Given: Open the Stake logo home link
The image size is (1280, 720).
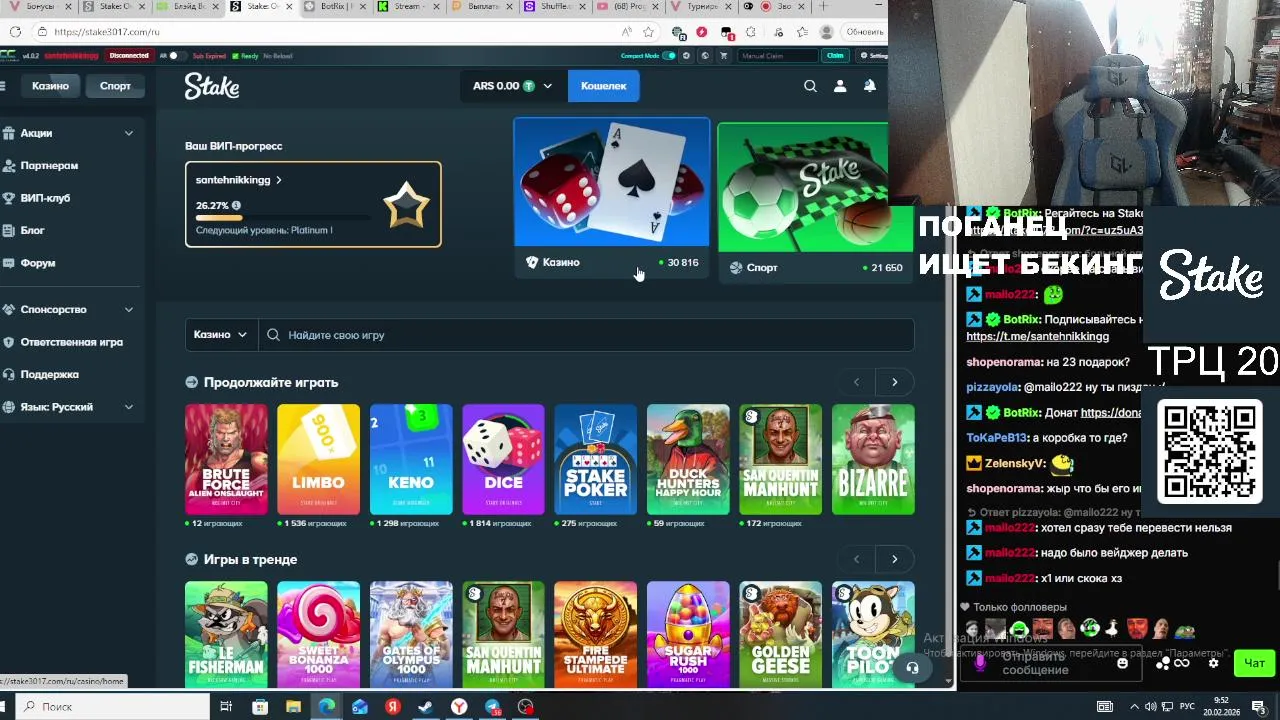Looking at the screenshot, I should click(x=212, y=87).
